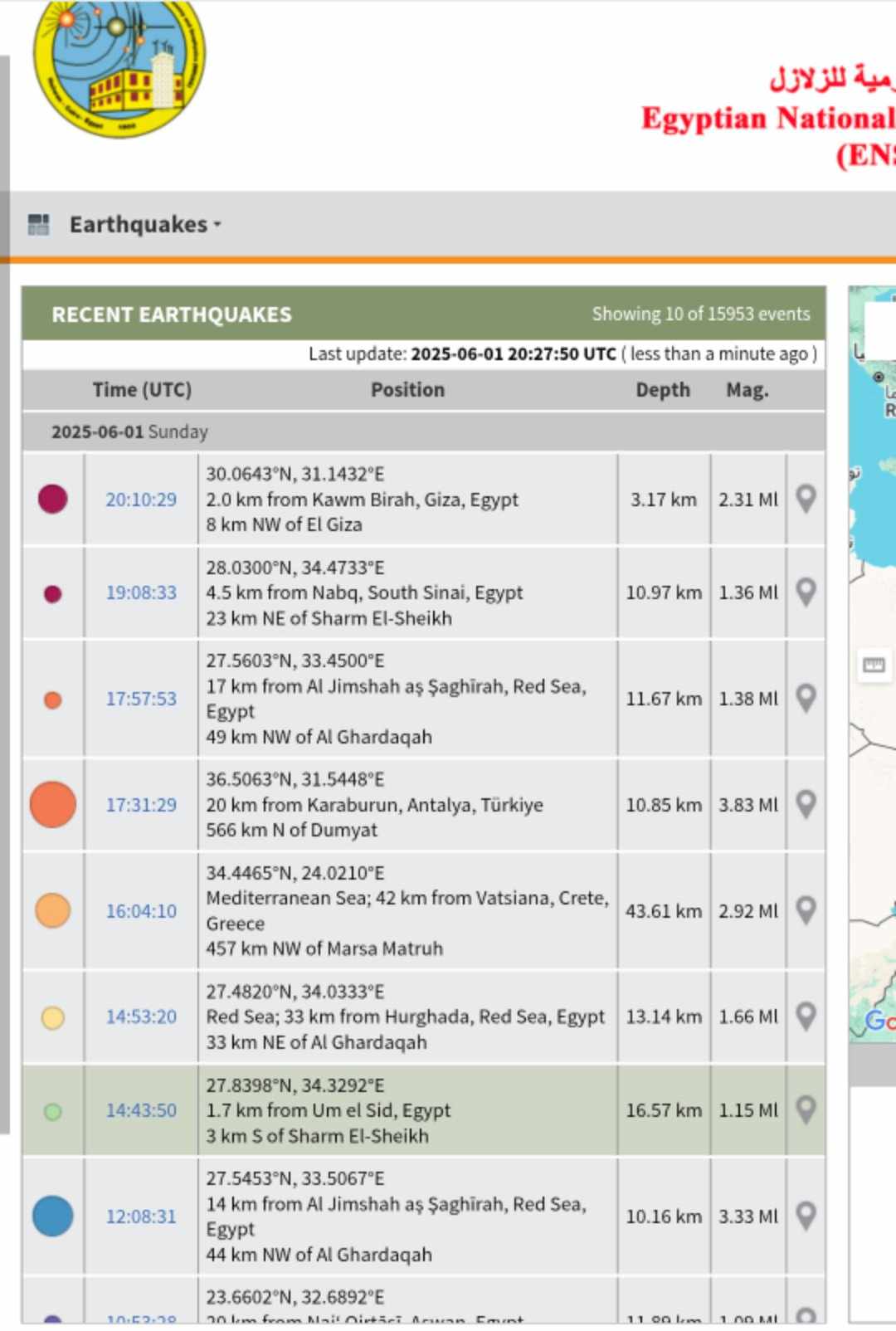Image resolution: width=896 pixels, height=1331 pixels.
Task: Click the Google logo on the map
Action: 879,1020
